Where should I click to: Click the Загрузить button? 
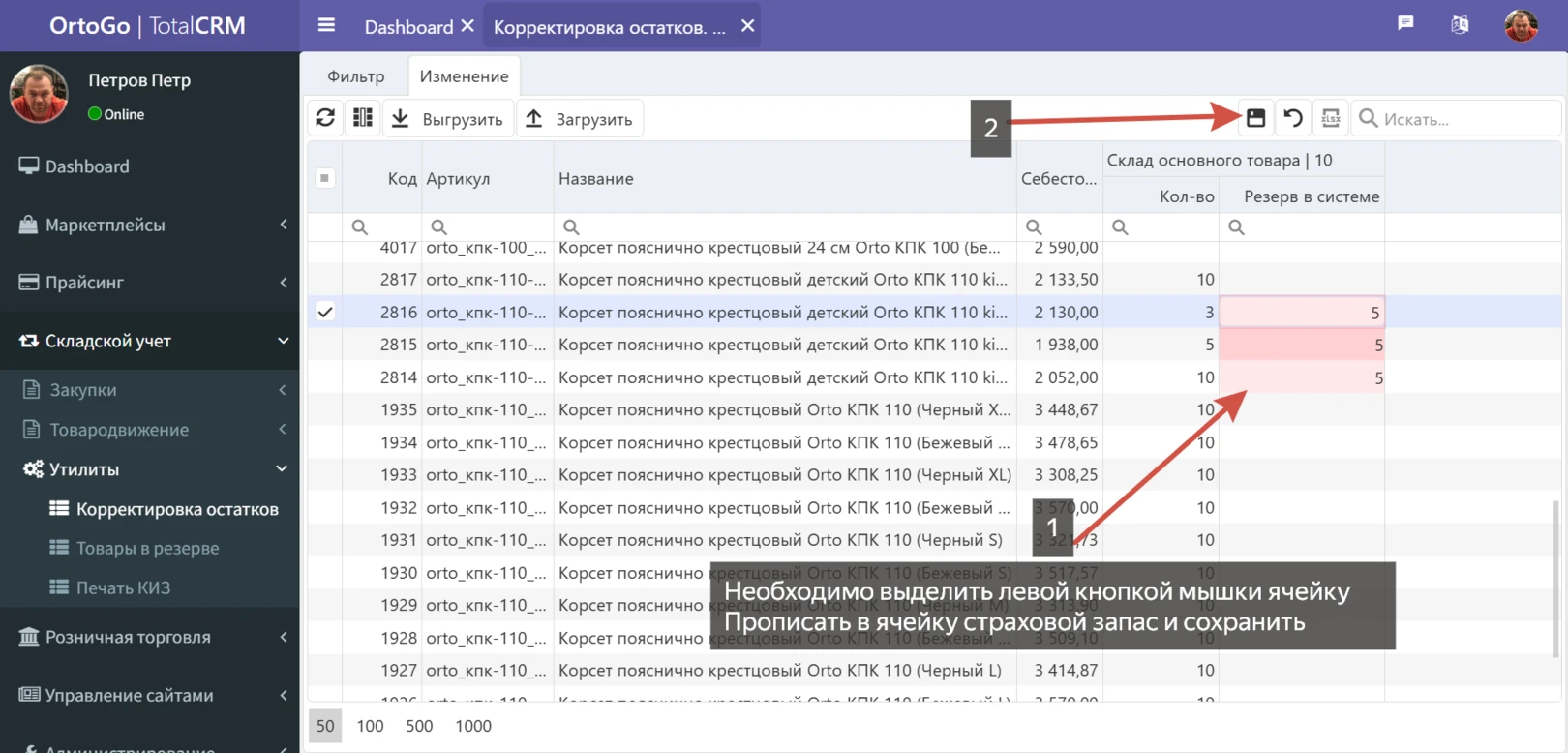(x=580, y=119)
